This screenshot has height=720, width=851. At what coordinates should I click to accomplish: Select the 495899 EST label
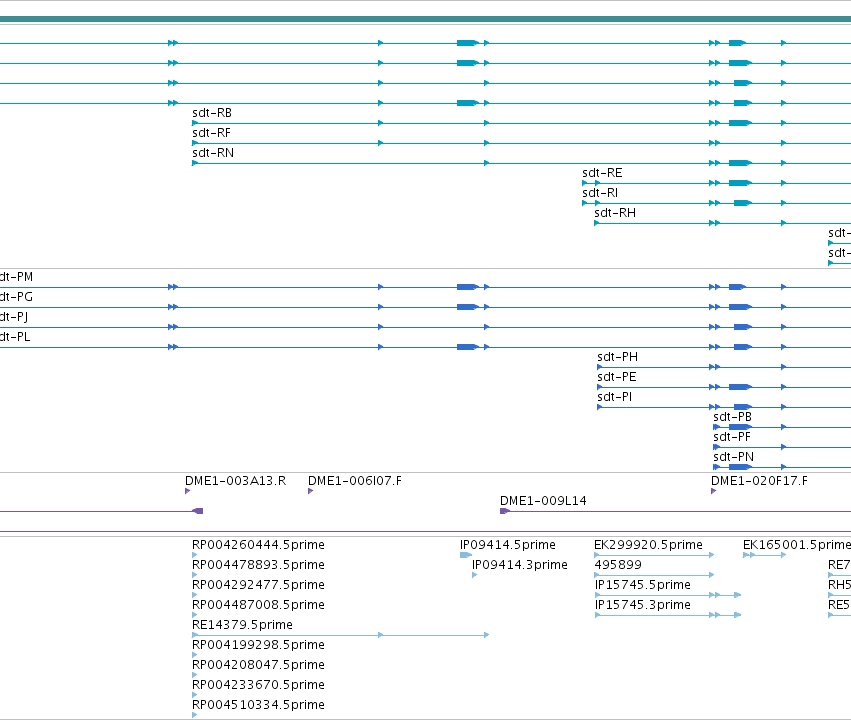[618, 565]
